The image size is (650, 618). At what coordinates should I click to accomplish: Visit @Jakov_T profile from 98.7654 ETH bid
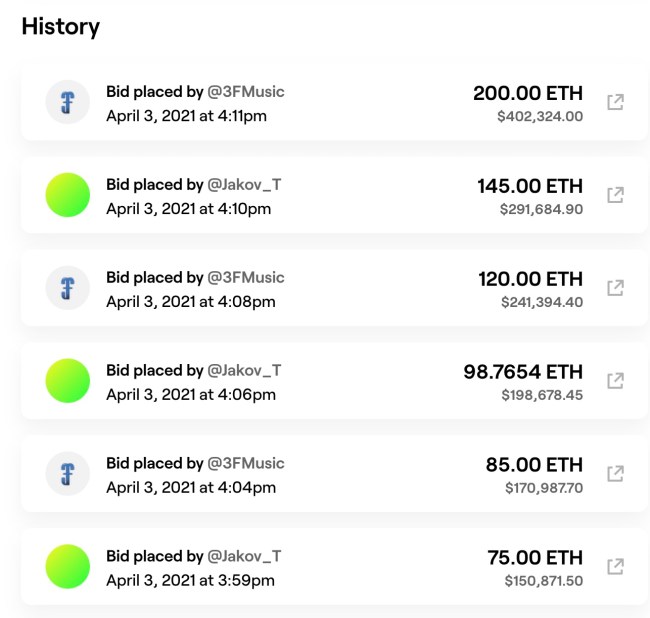[244, 371]
